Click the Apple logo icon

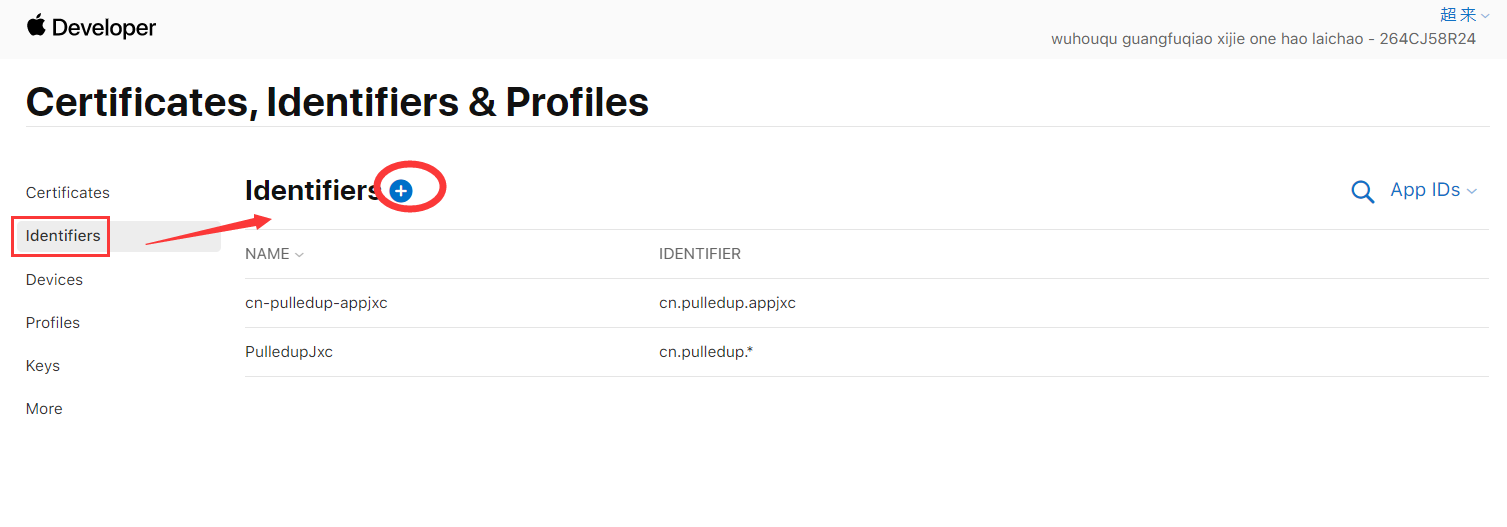pyautogui.click(x=37, y=26)
